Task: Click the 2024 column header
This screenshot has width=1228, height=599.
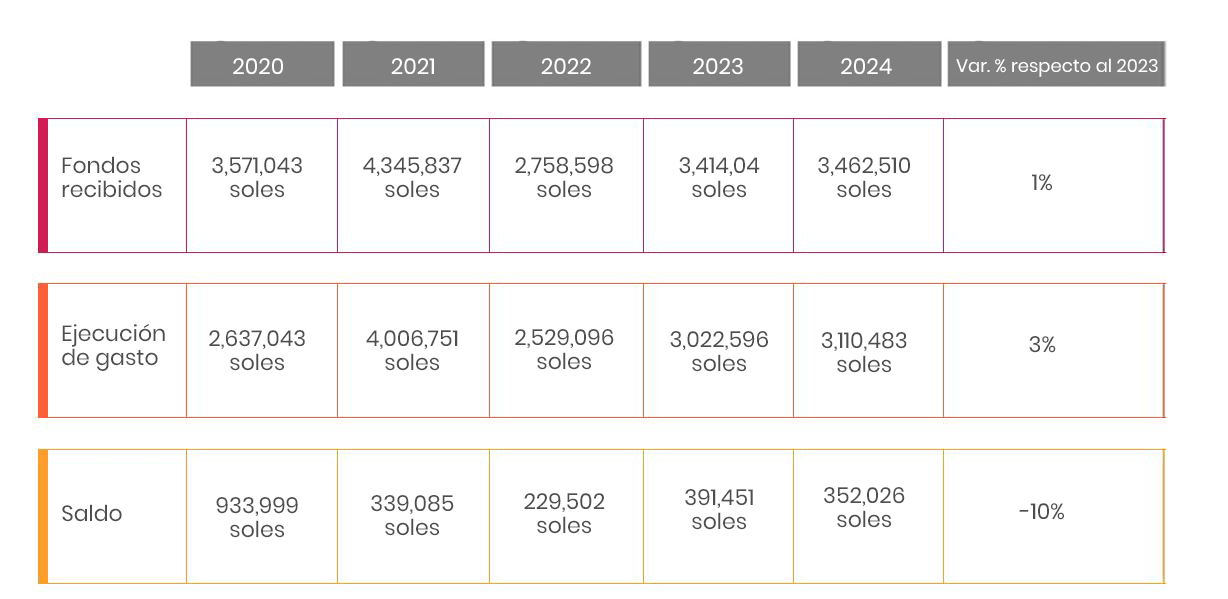Action: point(866,66)
